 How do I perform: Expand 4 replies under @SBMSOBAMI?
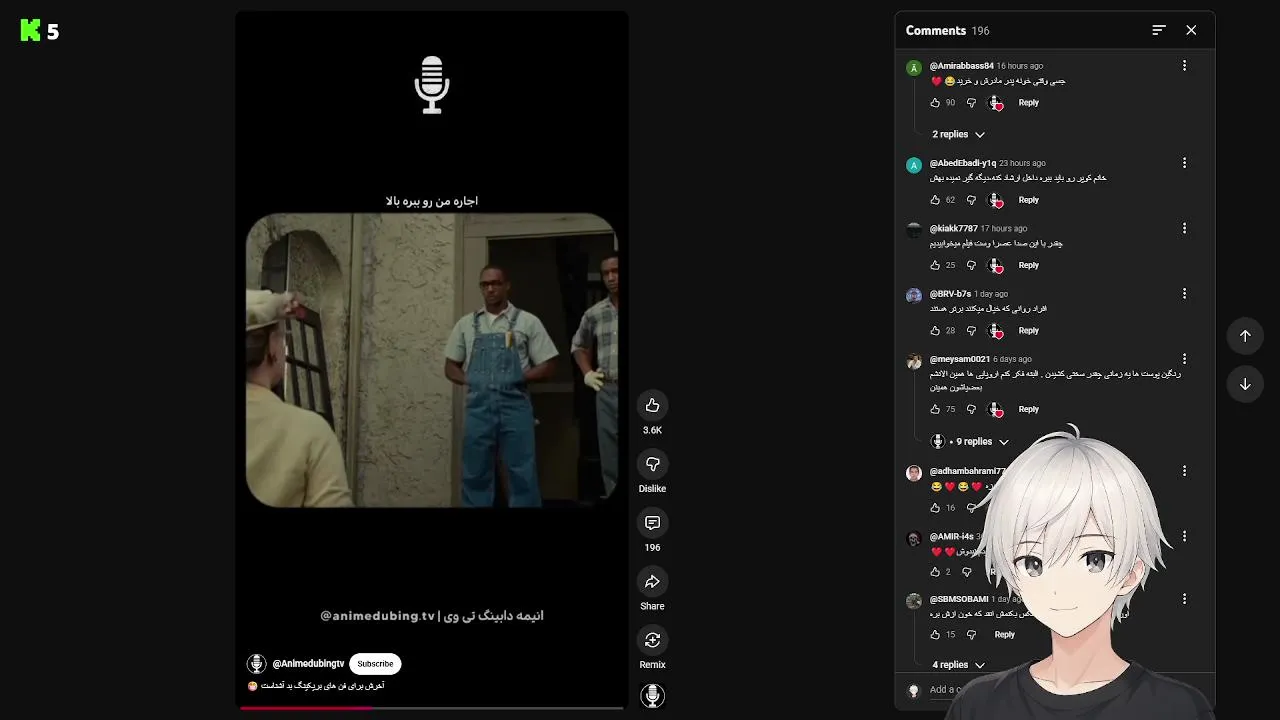point(958,665)
